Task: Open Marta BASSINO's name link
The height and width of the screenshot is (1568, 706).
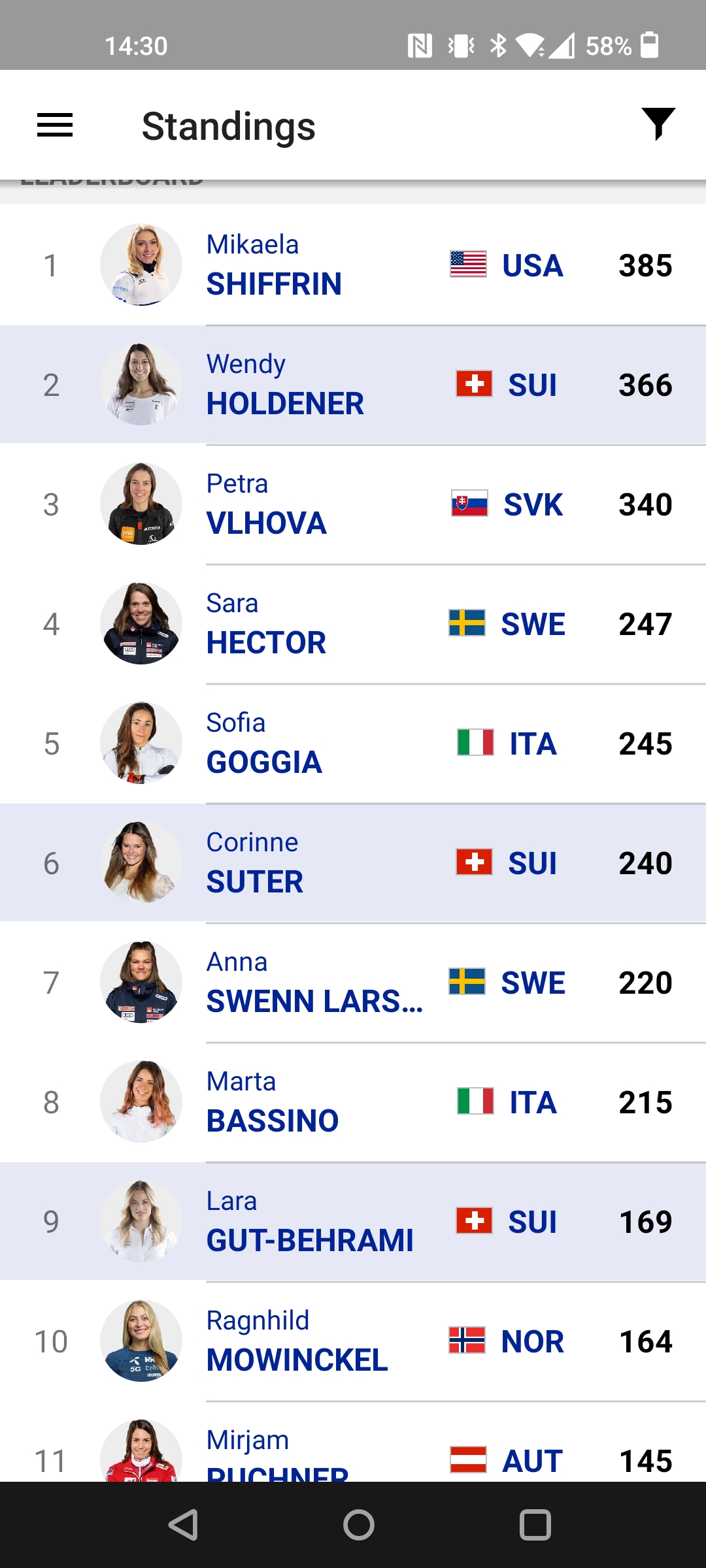Action: [x=273, y=1102]
